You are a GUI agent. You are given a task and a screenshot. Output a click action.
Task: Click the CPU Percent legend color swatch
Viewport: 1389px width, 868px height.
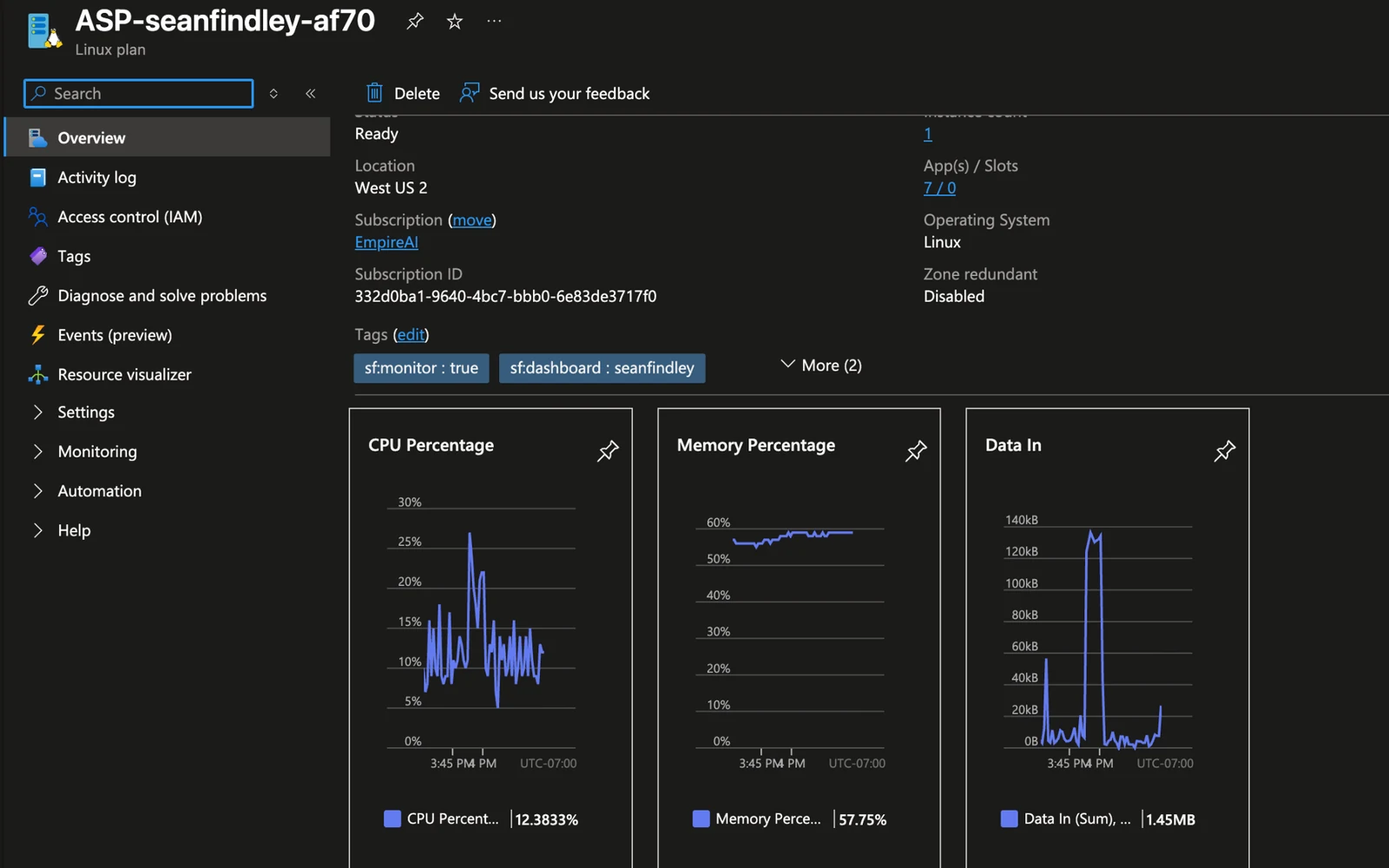pyautogui.click(x=392, y=819)
